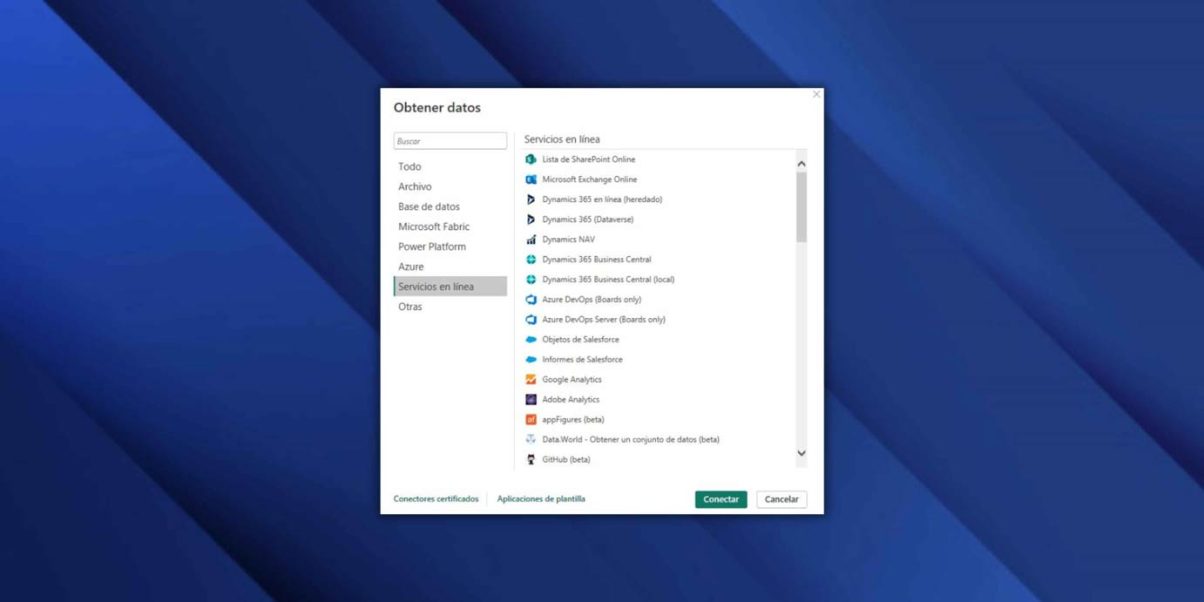
Task: Click the Cancelar button
Action: pyautogui.click(x=781, y=499)
